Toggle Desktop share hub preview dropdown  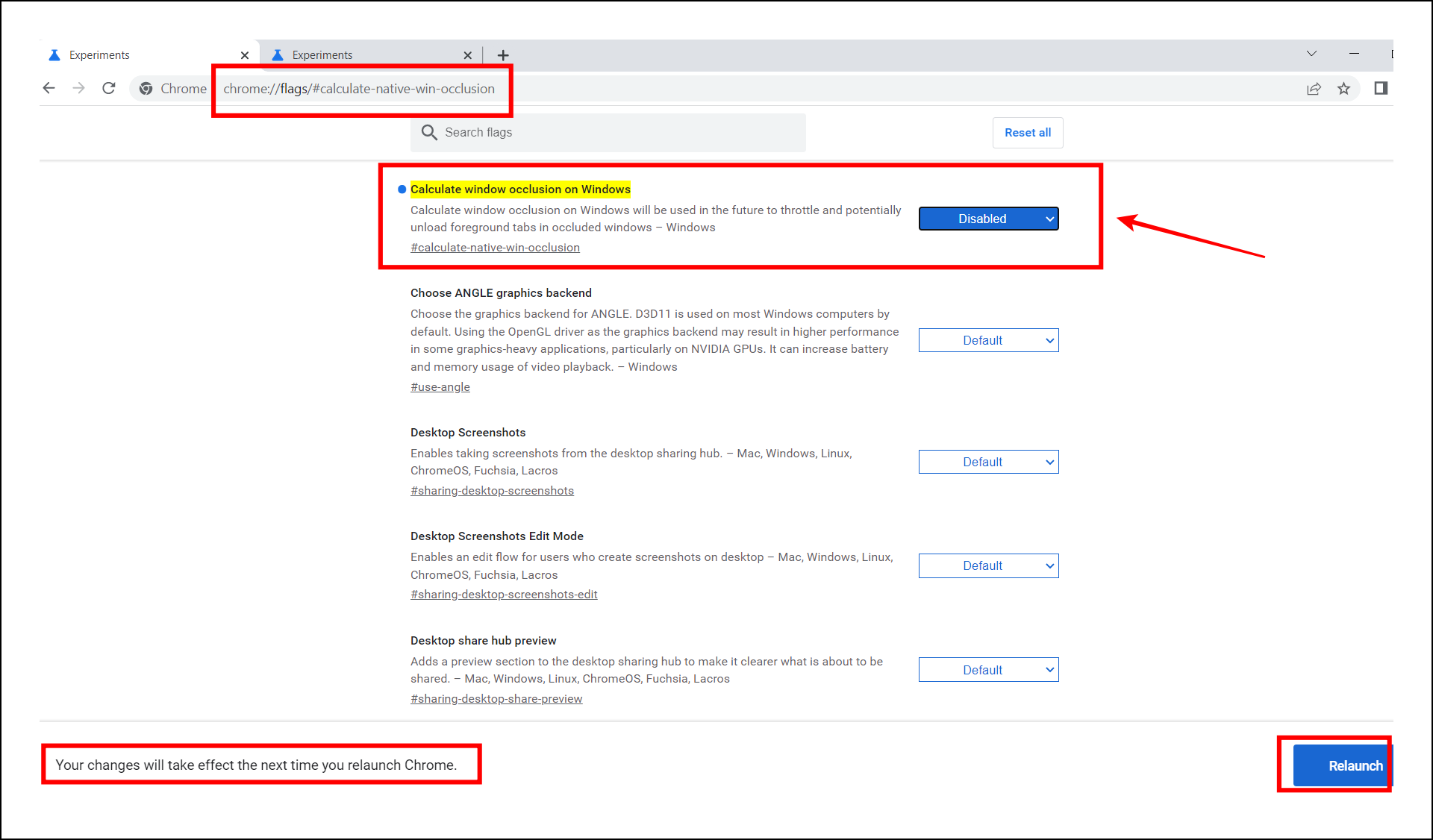click(x=988, y=669)
